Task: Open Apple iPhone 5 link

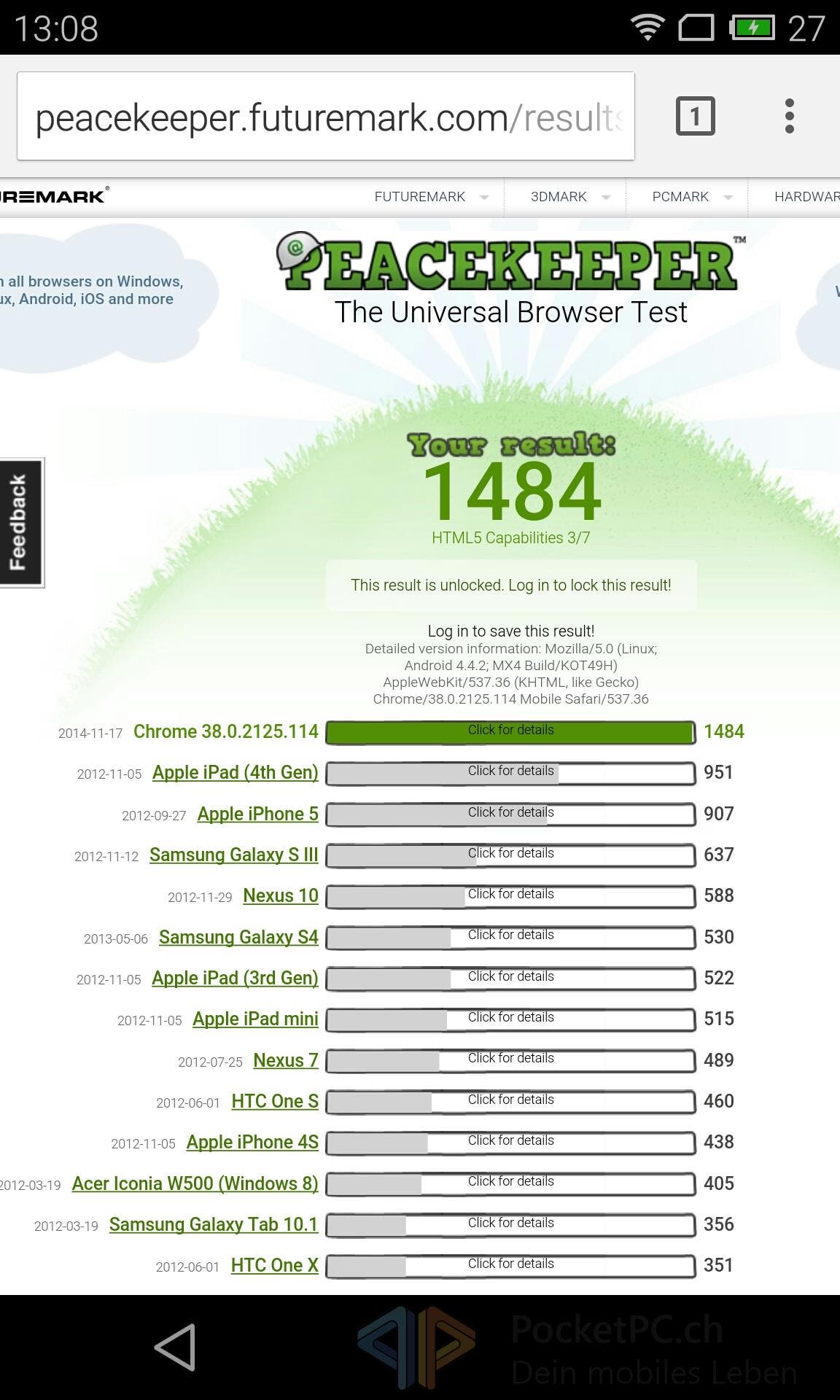Action: point(258,814)
